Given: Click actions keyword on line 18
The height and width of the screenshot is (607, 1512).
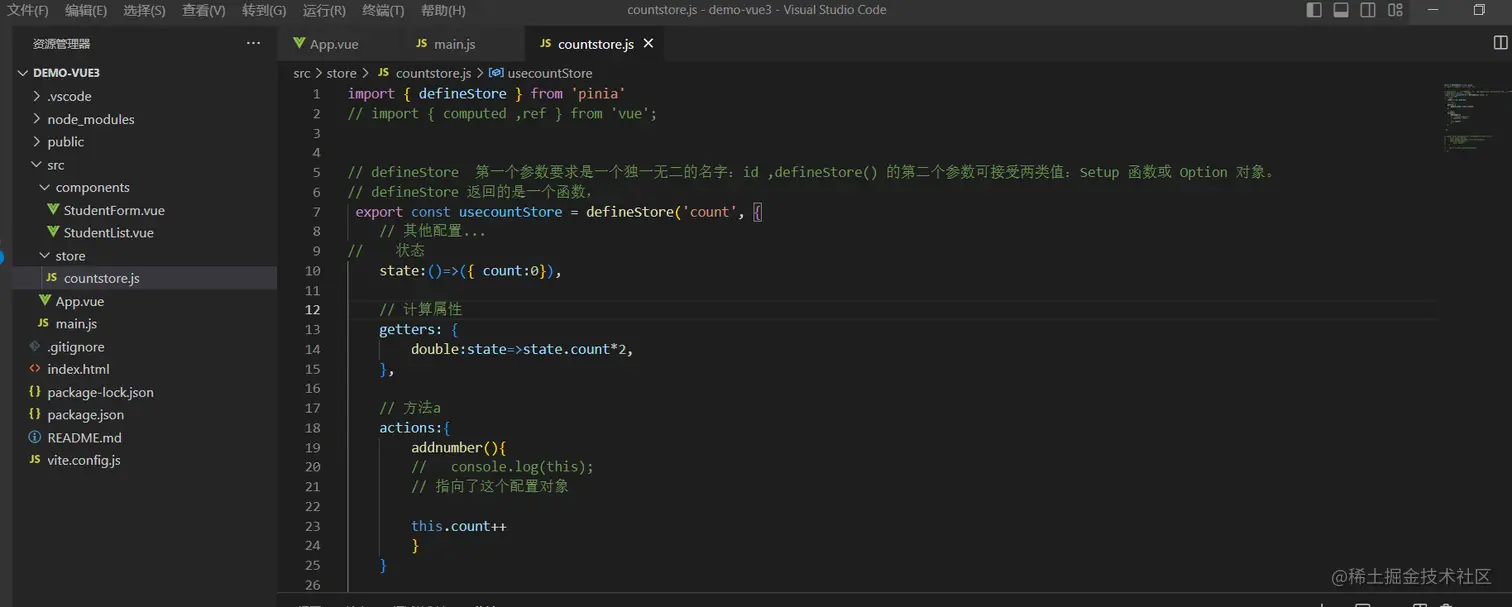Looking at the screenshot, I should point(407,427).
